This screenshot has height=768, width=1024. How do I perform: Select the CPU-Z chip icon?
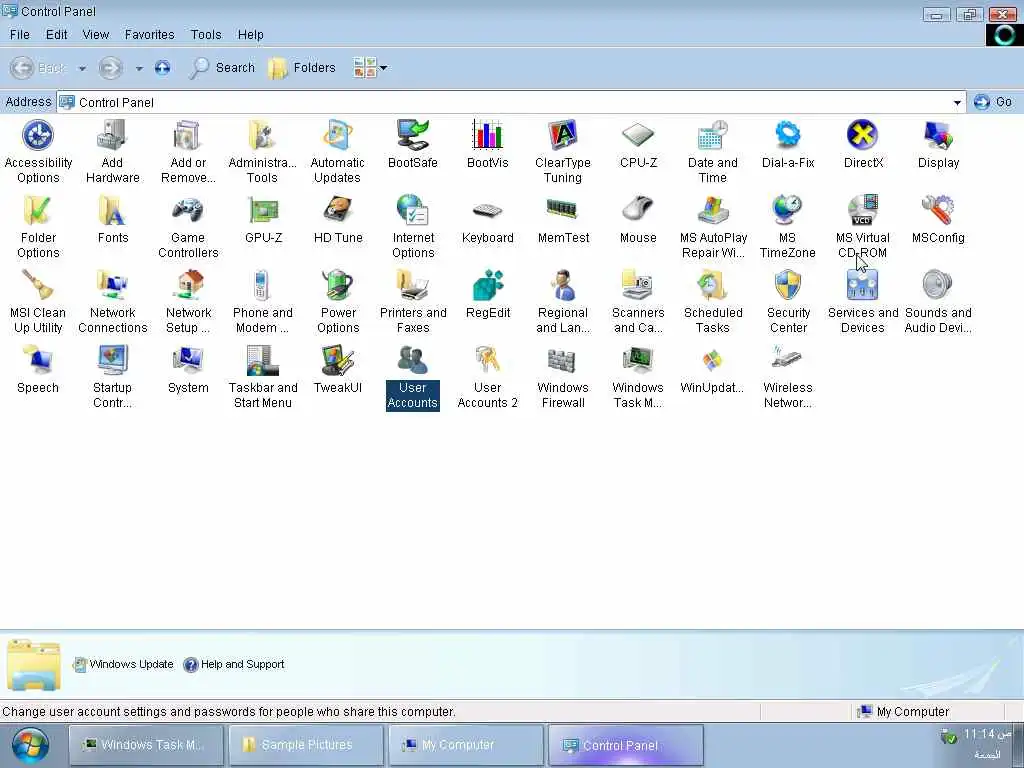click(638, 135)
